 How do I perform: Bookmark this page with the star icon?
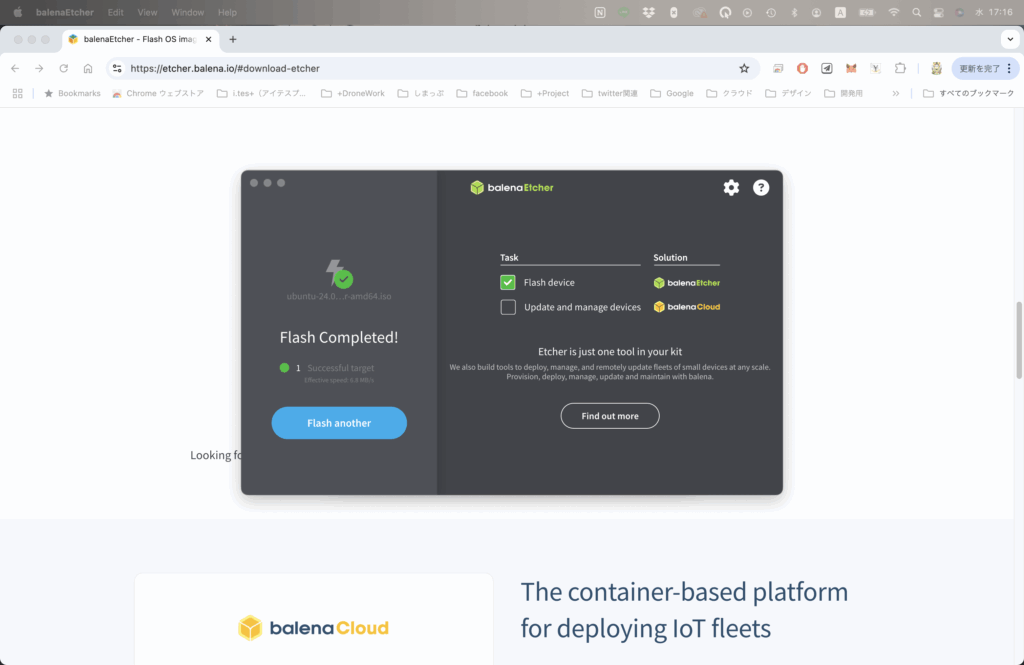click(x=744, y=68)
